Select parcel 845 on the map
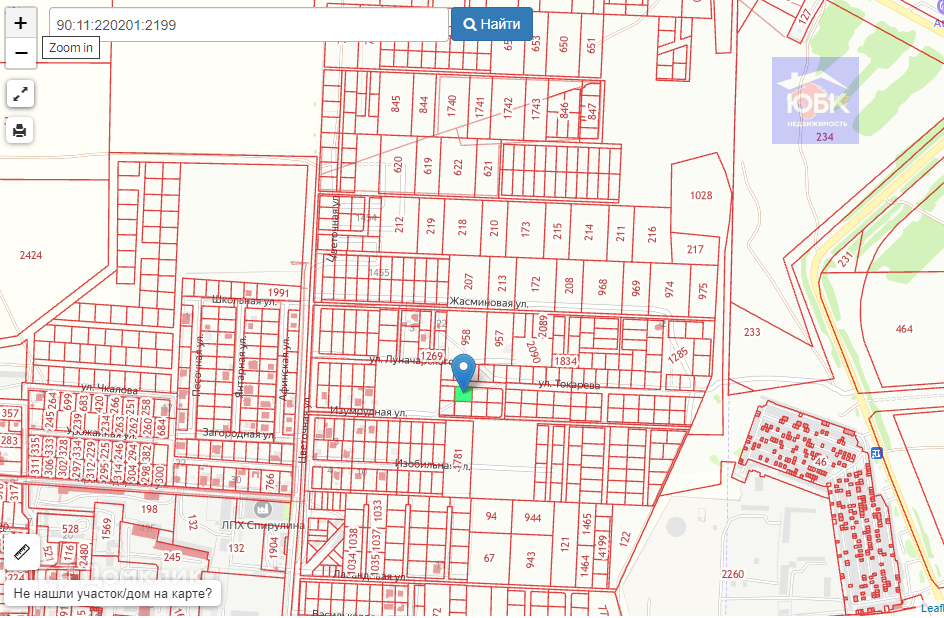 click(396, 104)
